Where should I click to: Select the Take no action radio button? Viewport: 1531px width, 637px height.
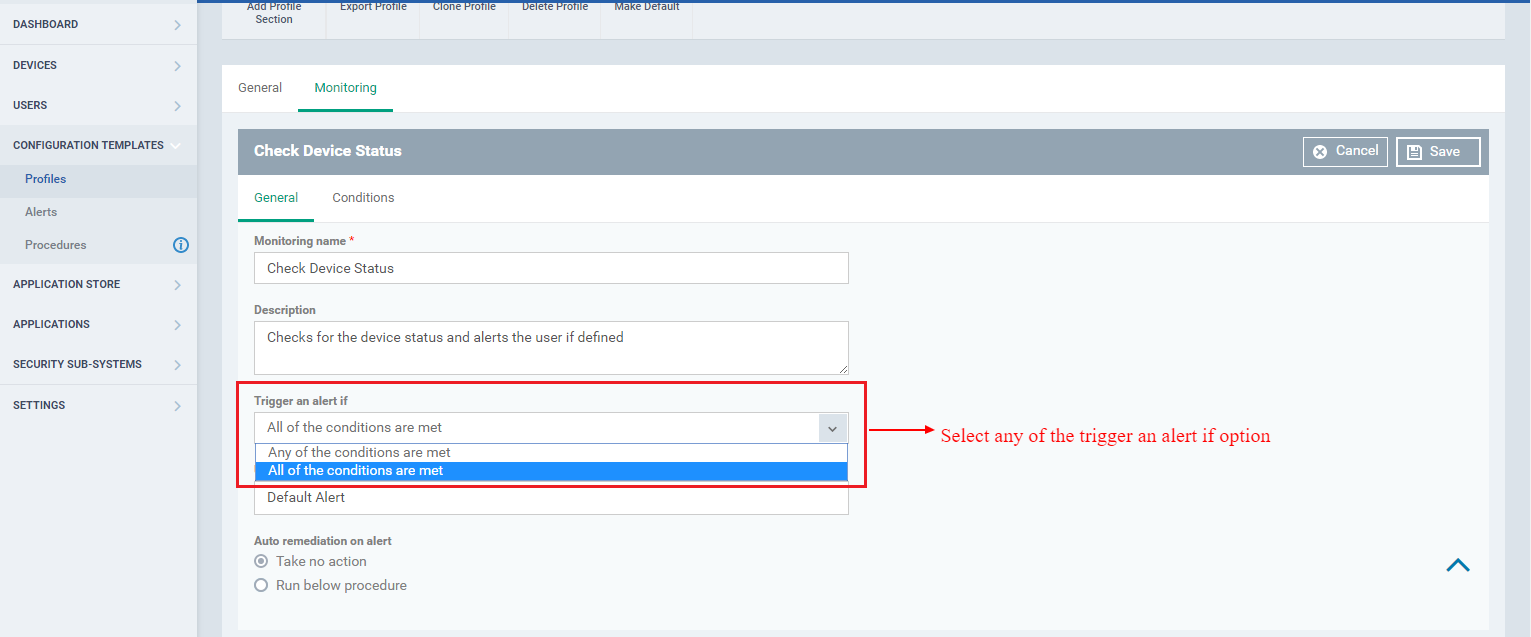point(261,562)
